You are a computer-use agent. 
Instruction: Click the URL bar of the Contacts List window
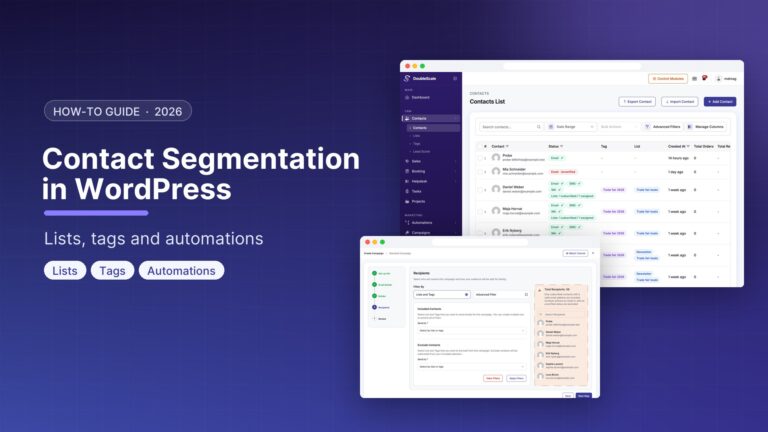pos(572,66)
